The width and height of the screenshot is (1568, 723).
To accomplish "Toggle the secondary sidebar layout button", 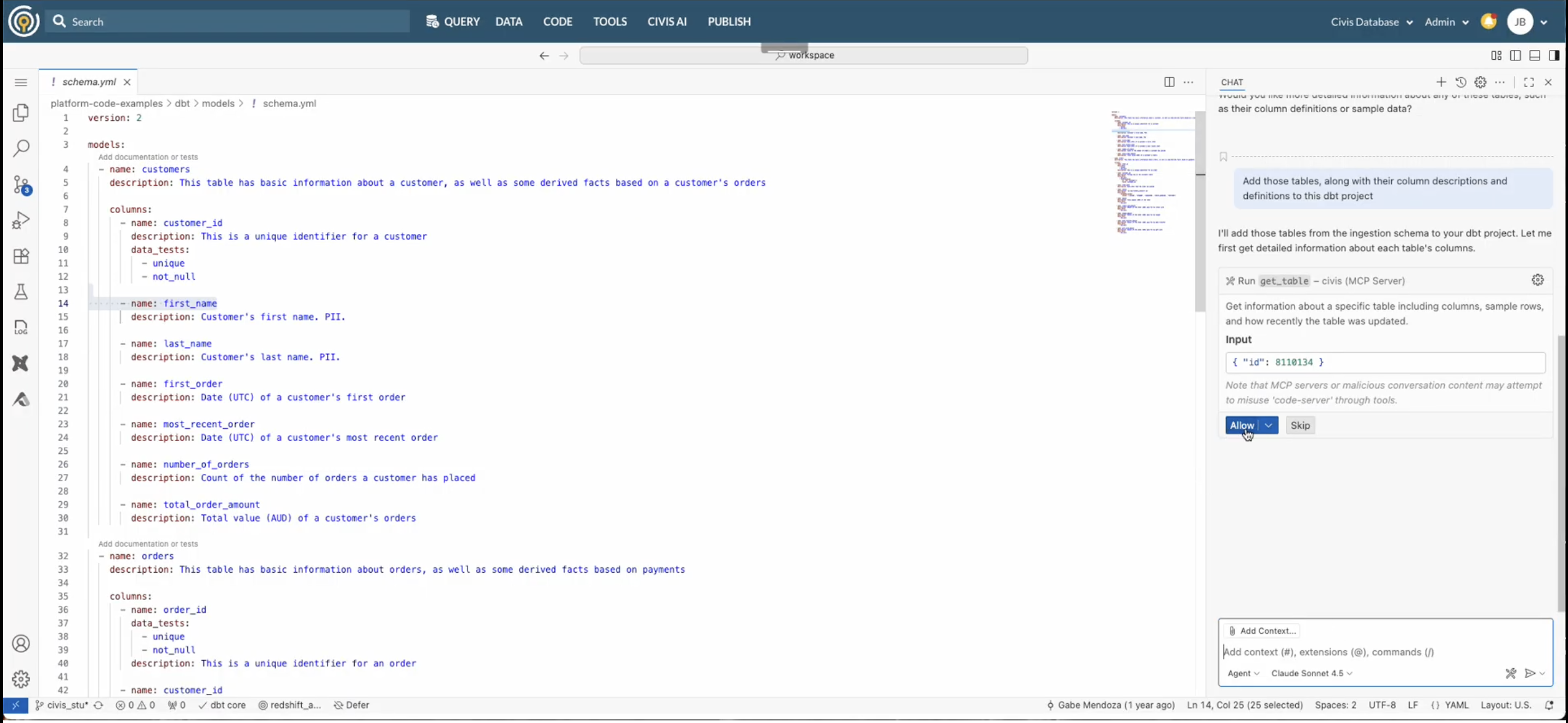I will pos(1554,55).
